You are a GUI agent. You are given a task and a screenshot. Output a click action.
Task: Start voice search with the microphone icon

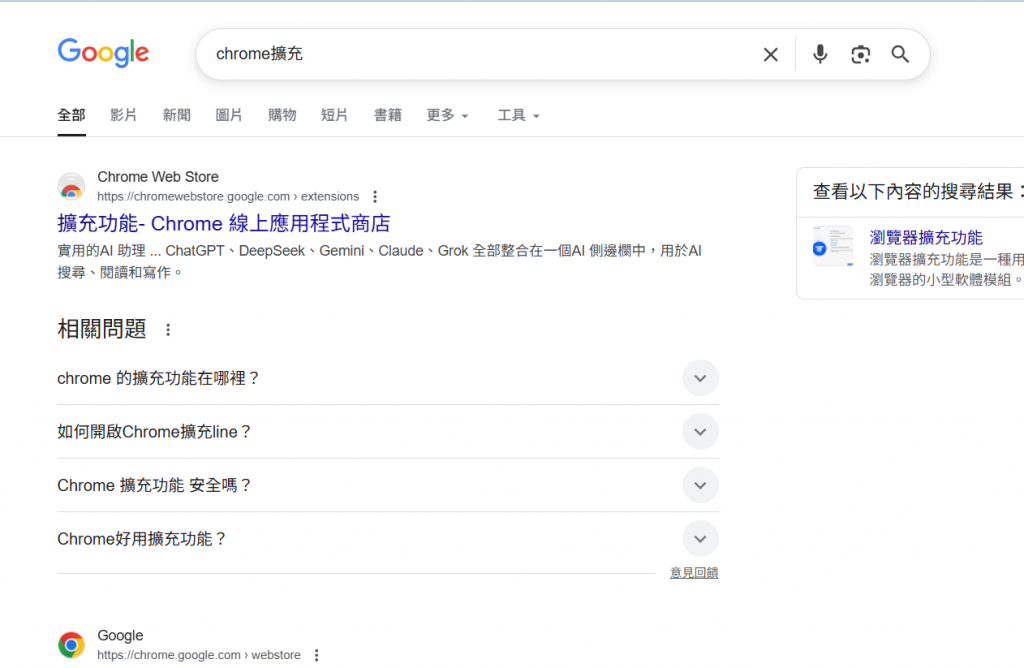820,54
